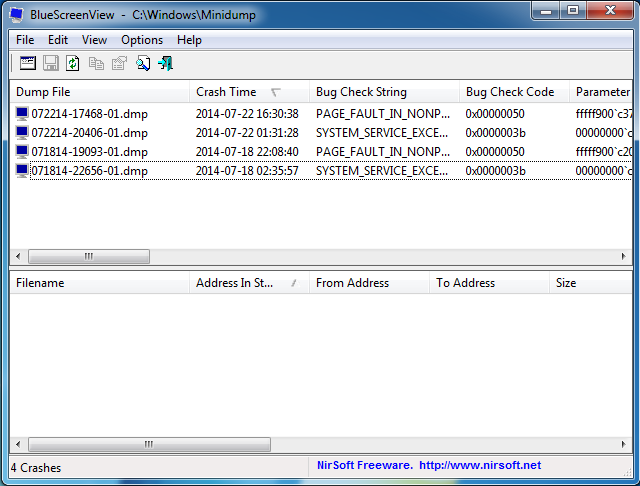Click bug check code 0x00000050 in third row

point(495,152)
